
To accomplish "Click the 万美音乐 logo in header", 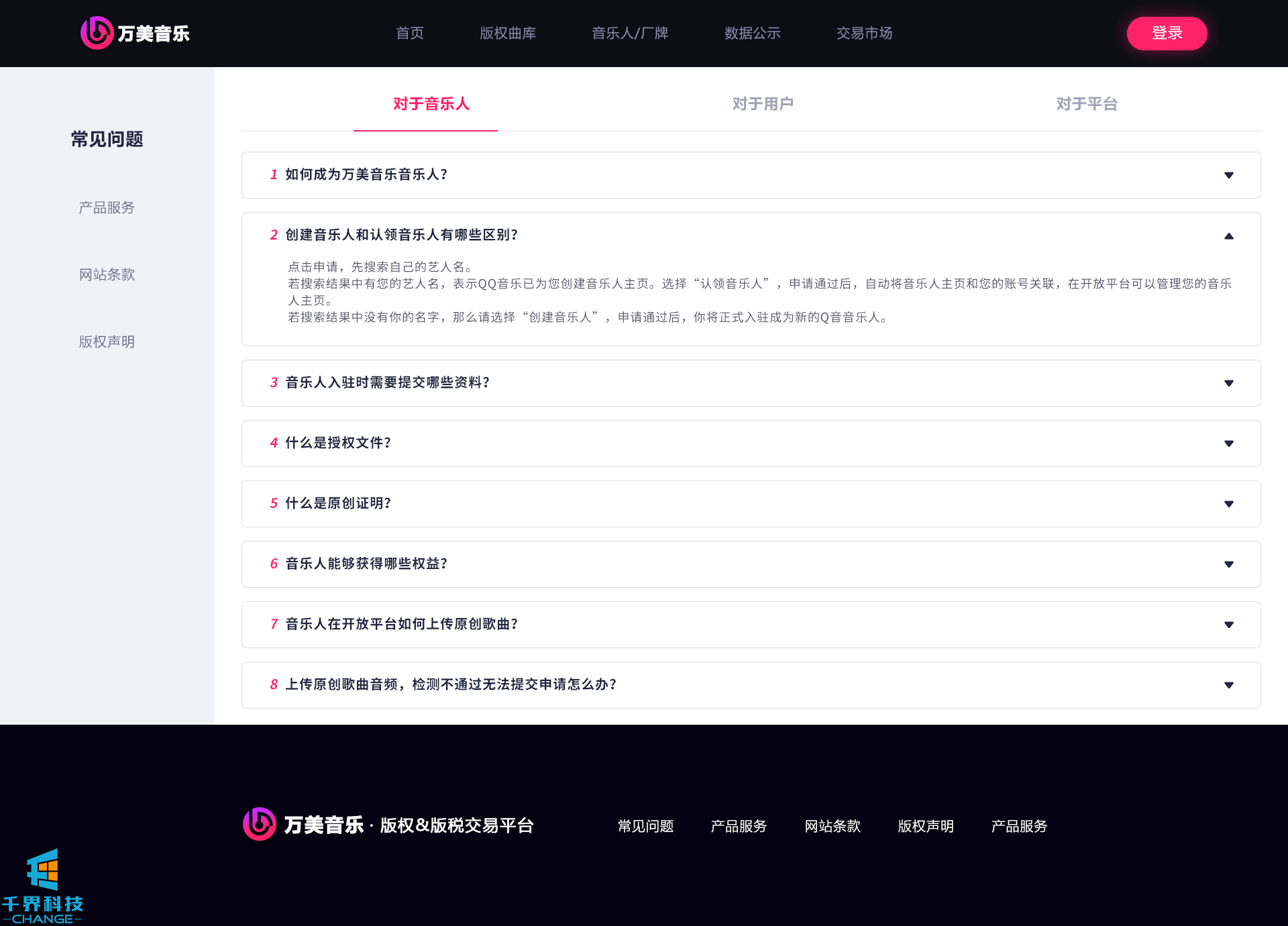I will pyautogui.click(x=135, y=33).
